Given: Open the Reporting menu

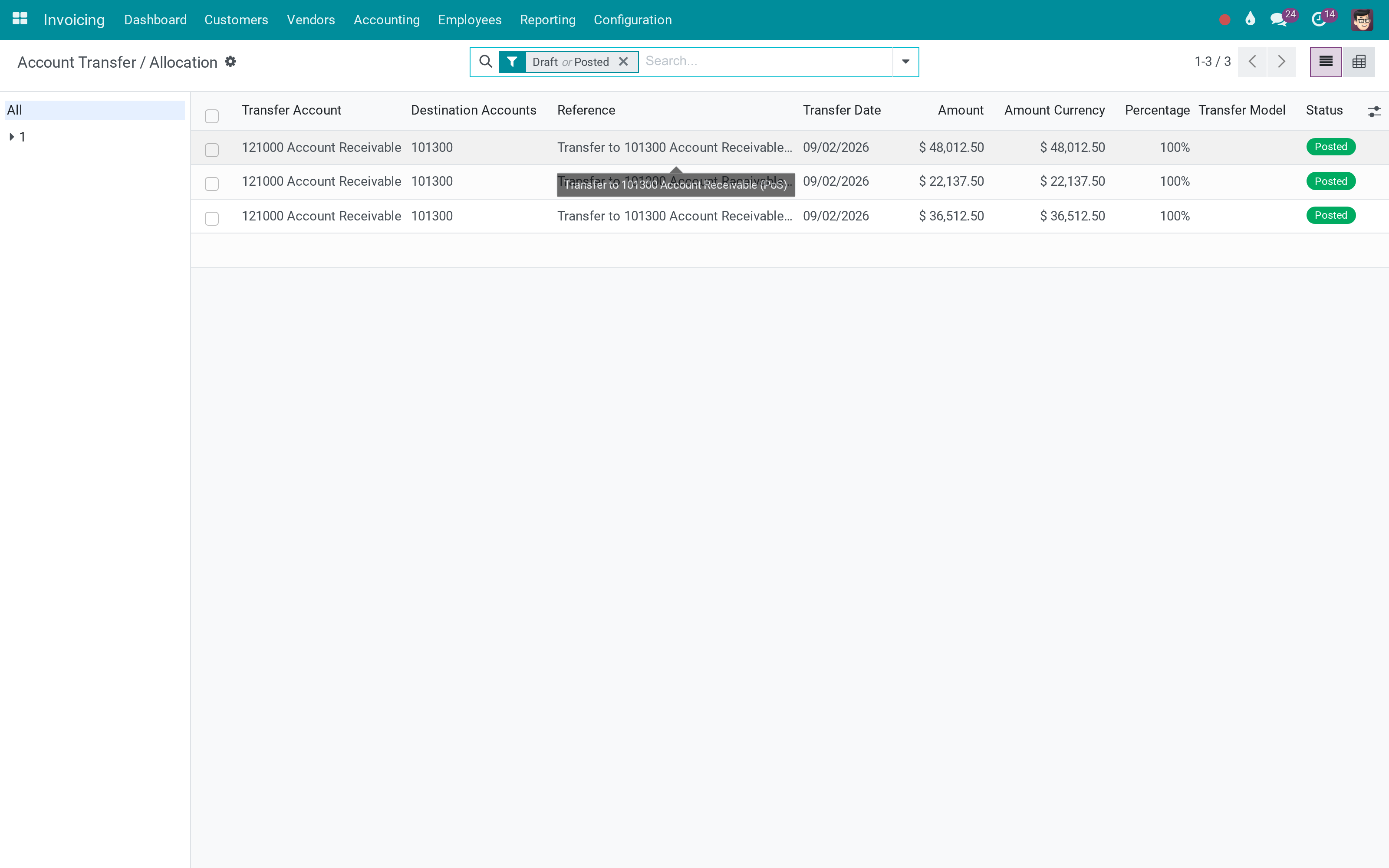Looking at the screenshot, I should point(547,20).
